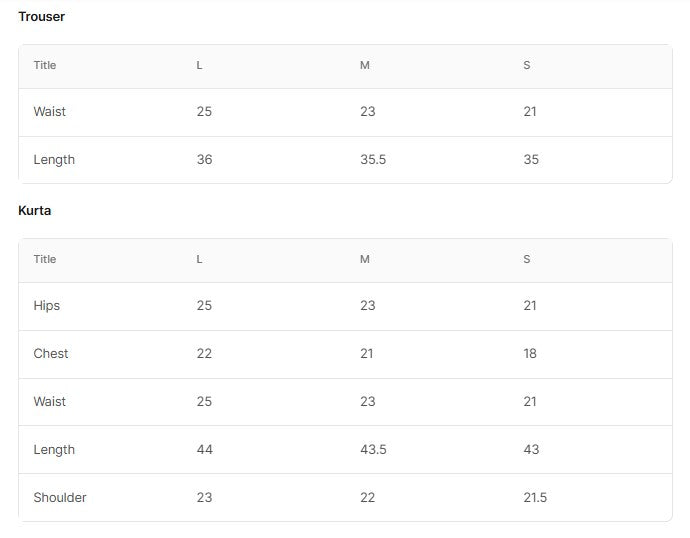
Task: Click Kurta Length M value 43.5
Action: pyautogui.click(x=373, y=450)
